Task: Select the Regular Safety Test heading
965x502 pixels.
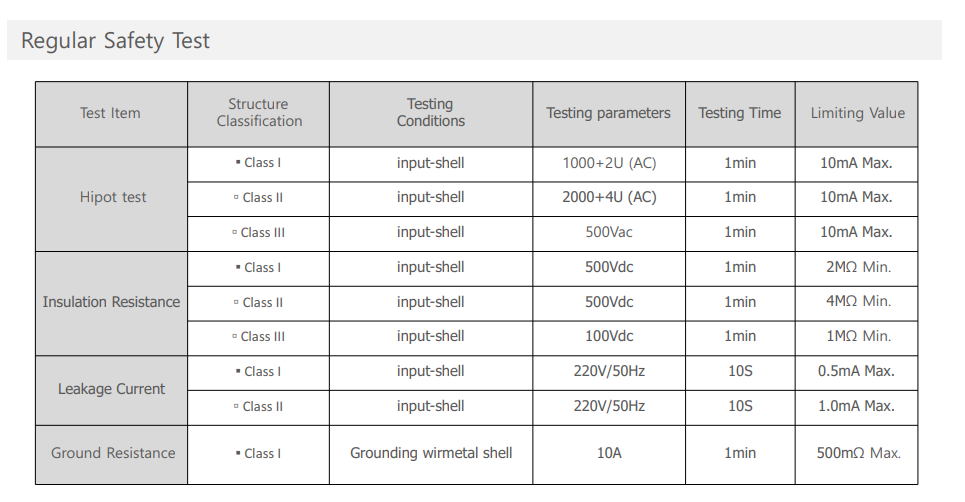Action: coord(115,41)
